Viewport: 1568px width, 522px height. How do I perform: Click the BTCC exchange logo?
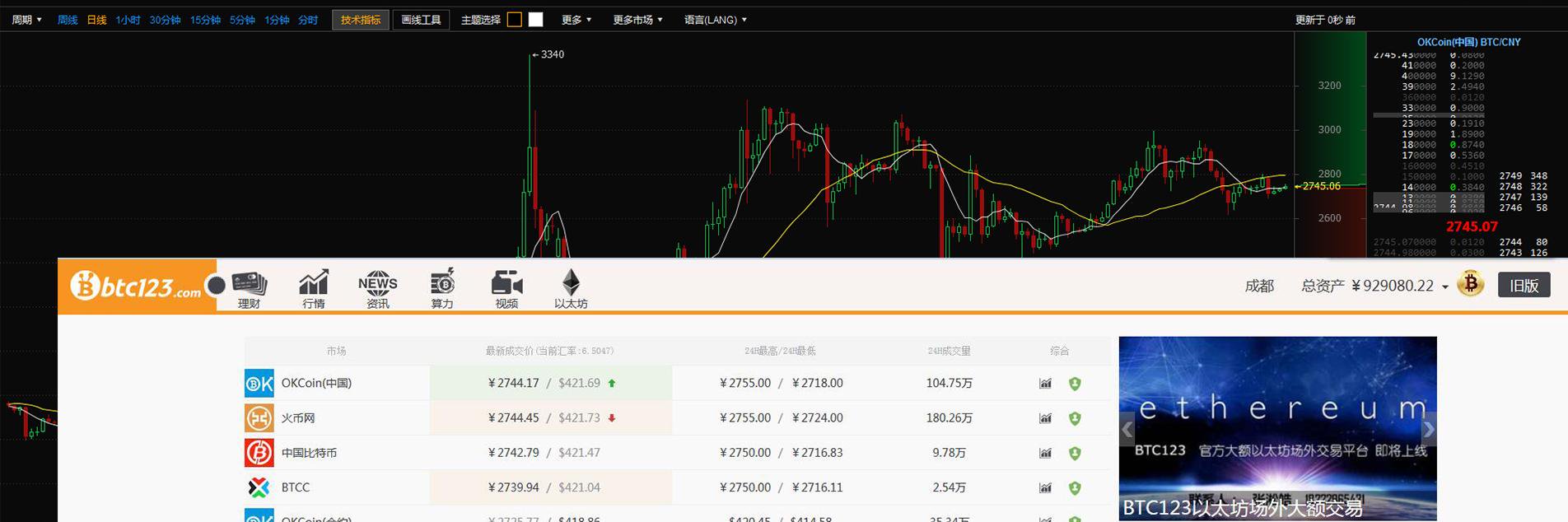[x=259, y=487]
